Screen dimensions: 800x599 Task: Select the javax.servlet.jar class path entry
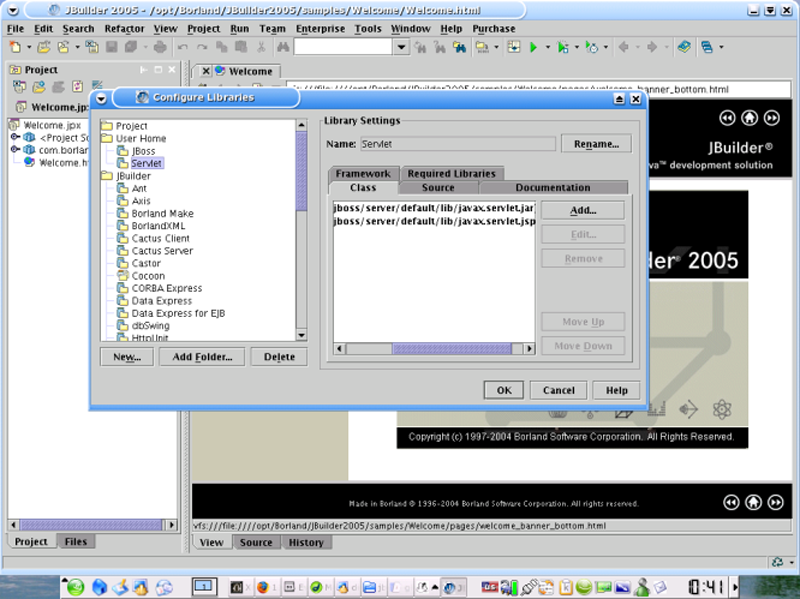coord(434,208)
